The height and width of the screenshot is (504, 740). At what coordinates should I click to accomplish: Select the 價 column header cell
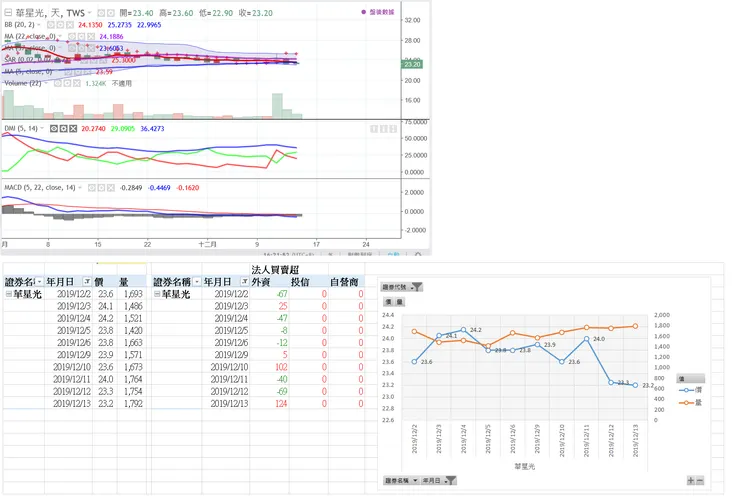pyautogui.click(x=105, y=282)
